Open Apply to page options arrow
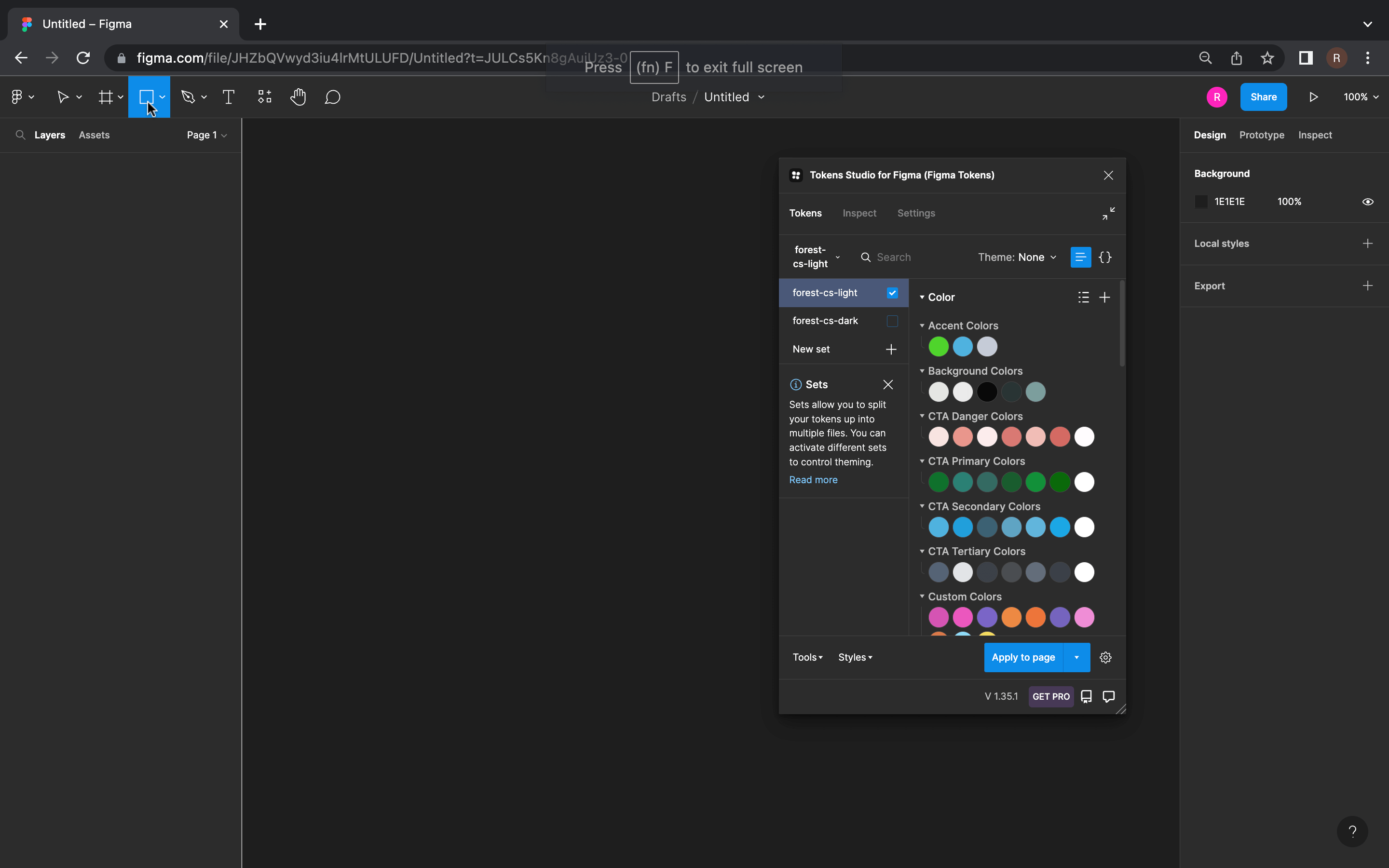This screenshot has width=1389, height=868. click(1077, 657)
